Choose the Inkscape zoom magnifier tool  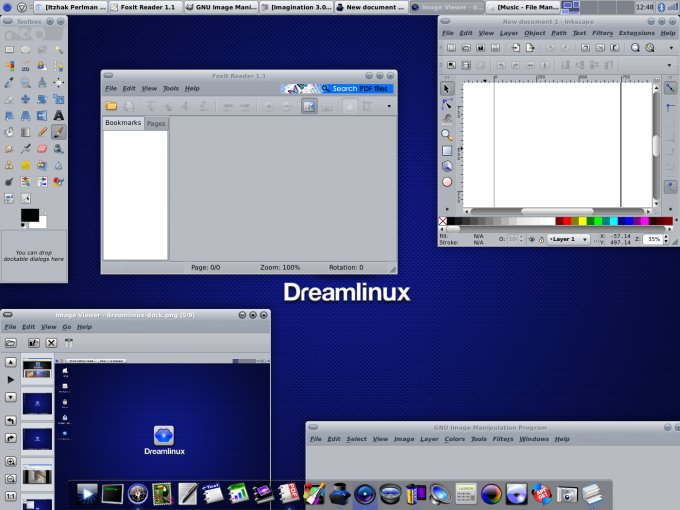[x=447, y=134]
